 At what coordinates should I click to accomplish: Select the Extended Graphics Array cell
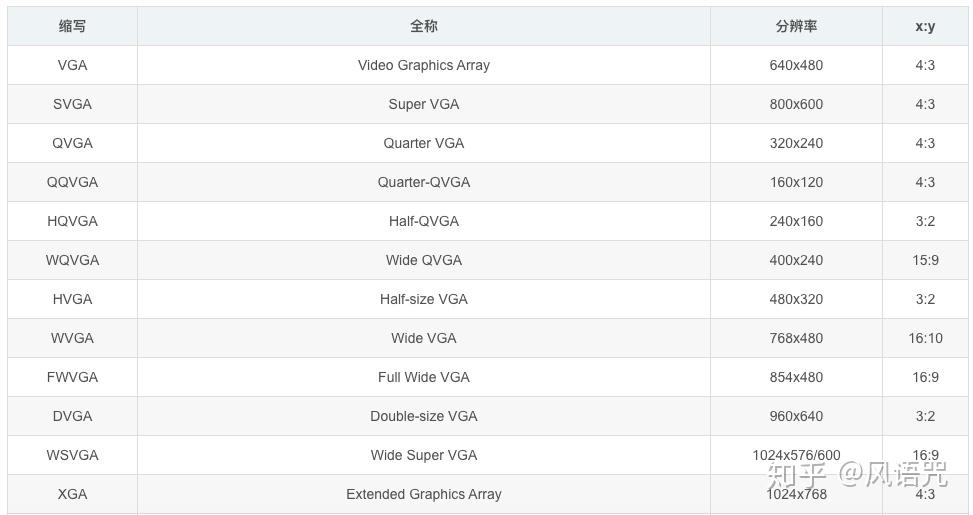pyautogui.click(x=423, y=494)
